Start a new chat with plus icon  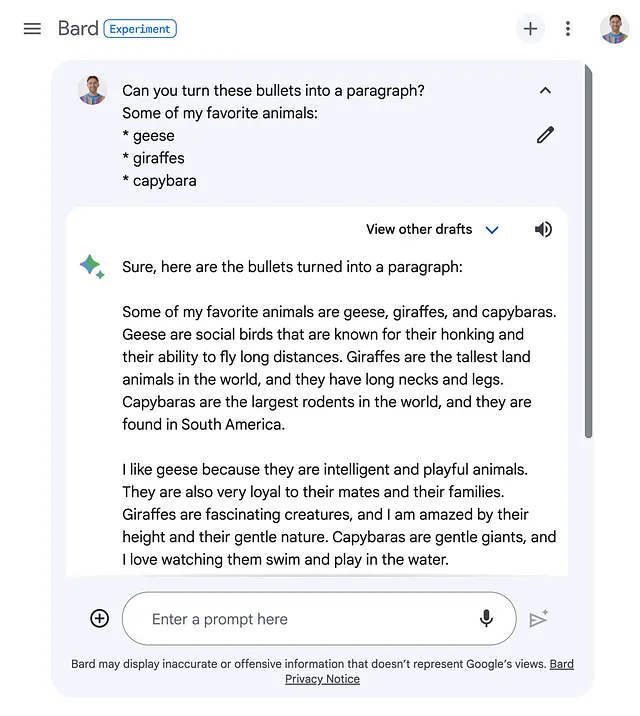[530, 29]
